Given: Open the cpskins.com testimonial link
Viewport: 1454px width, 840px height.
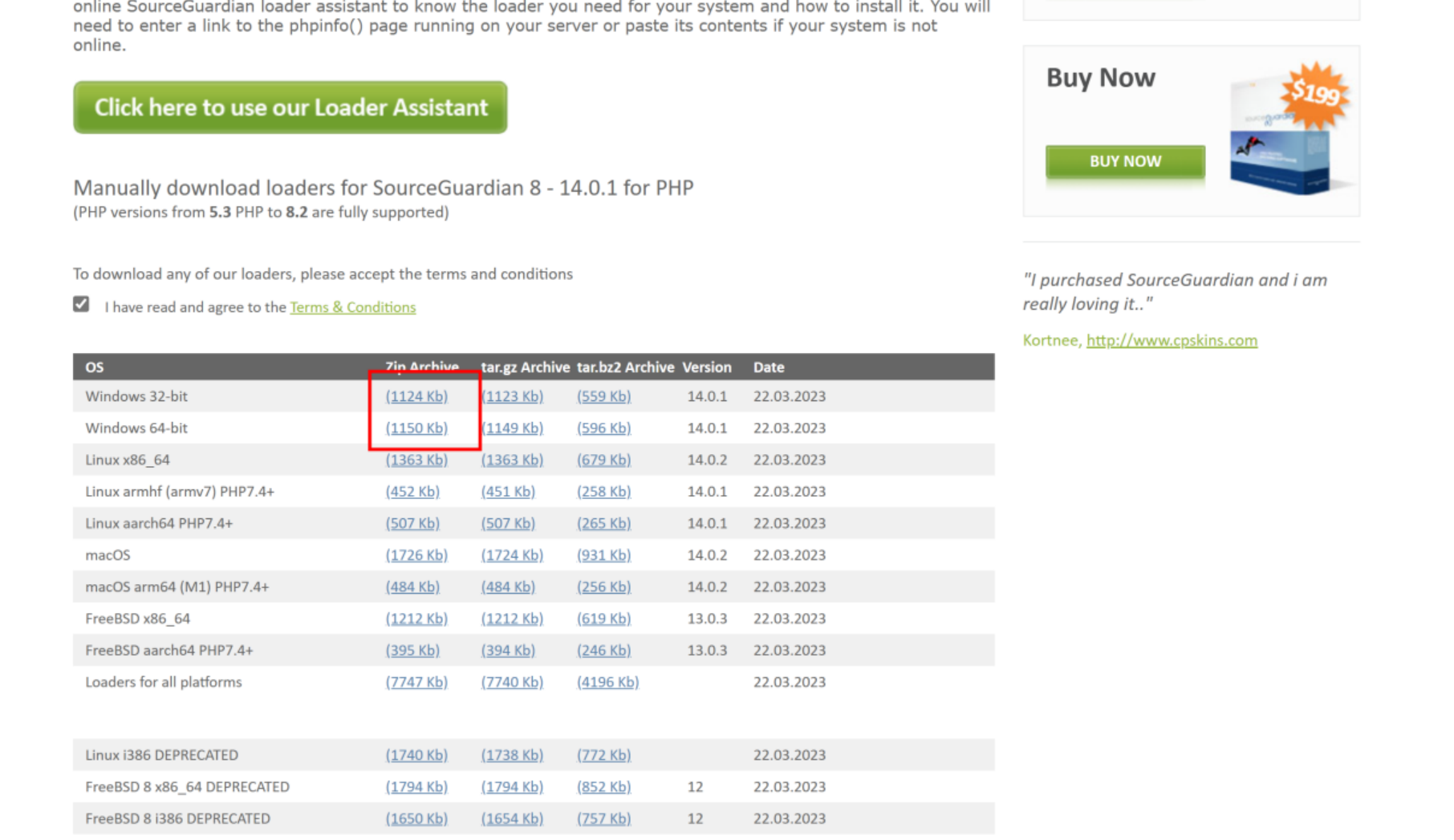Looking at the screenshot, I should (1172, 340).
